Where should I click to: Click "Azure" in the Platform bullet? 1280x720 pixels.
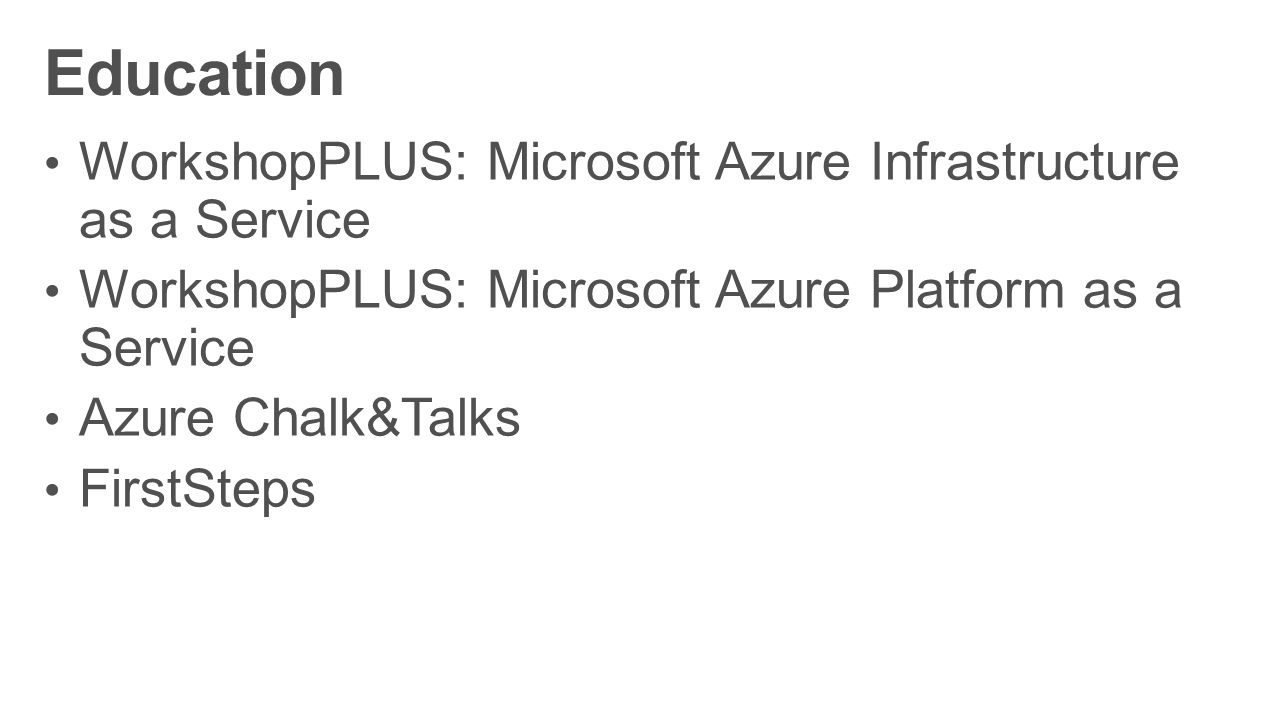point(785,290)
